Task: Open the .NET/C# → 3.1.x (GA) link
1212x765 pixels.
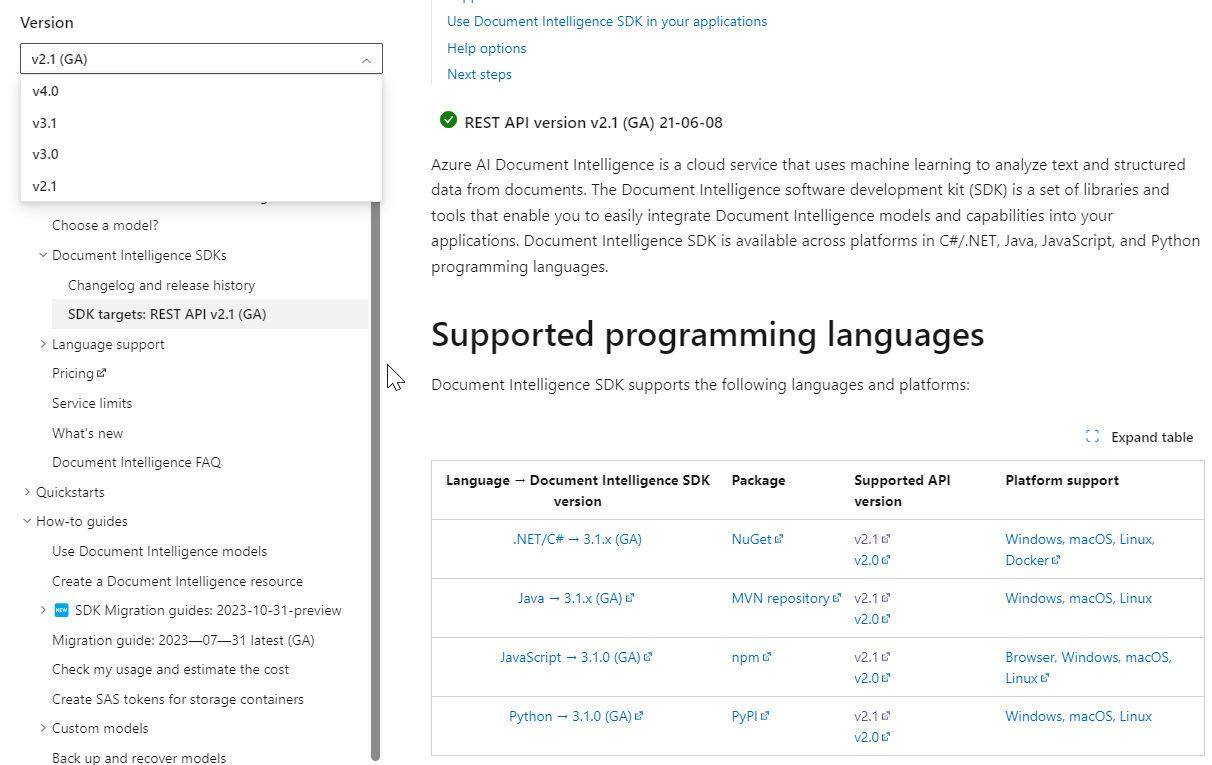Action: [577, 539]
